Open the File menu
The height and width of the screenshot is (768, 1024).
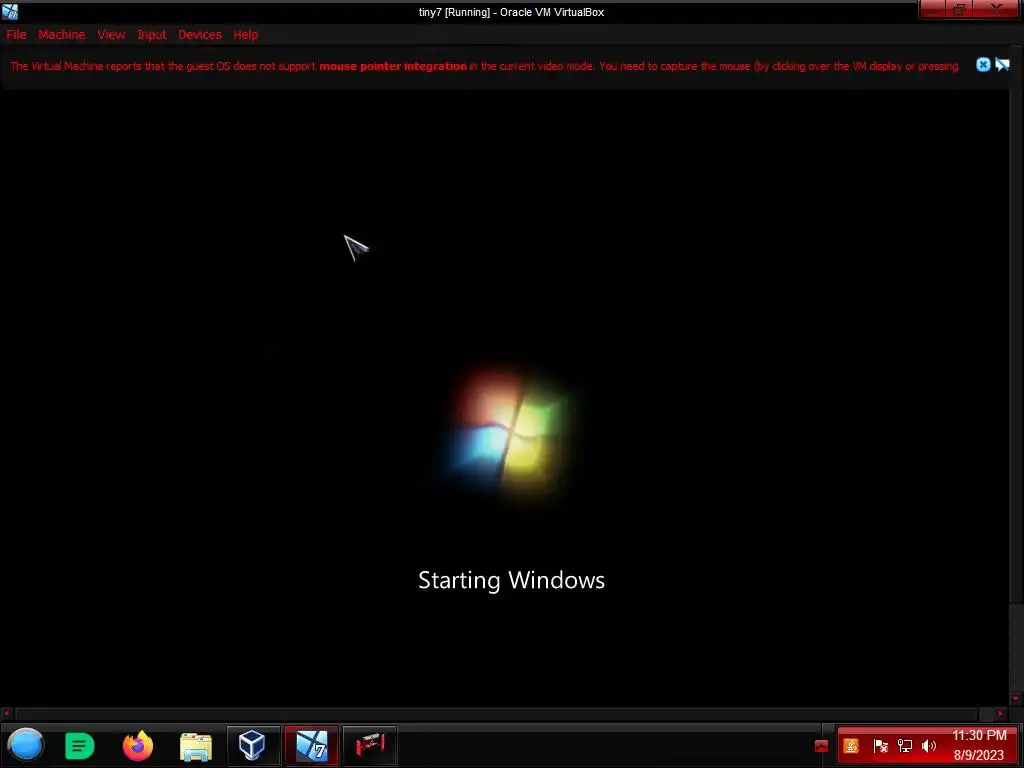tap(16, 35)
